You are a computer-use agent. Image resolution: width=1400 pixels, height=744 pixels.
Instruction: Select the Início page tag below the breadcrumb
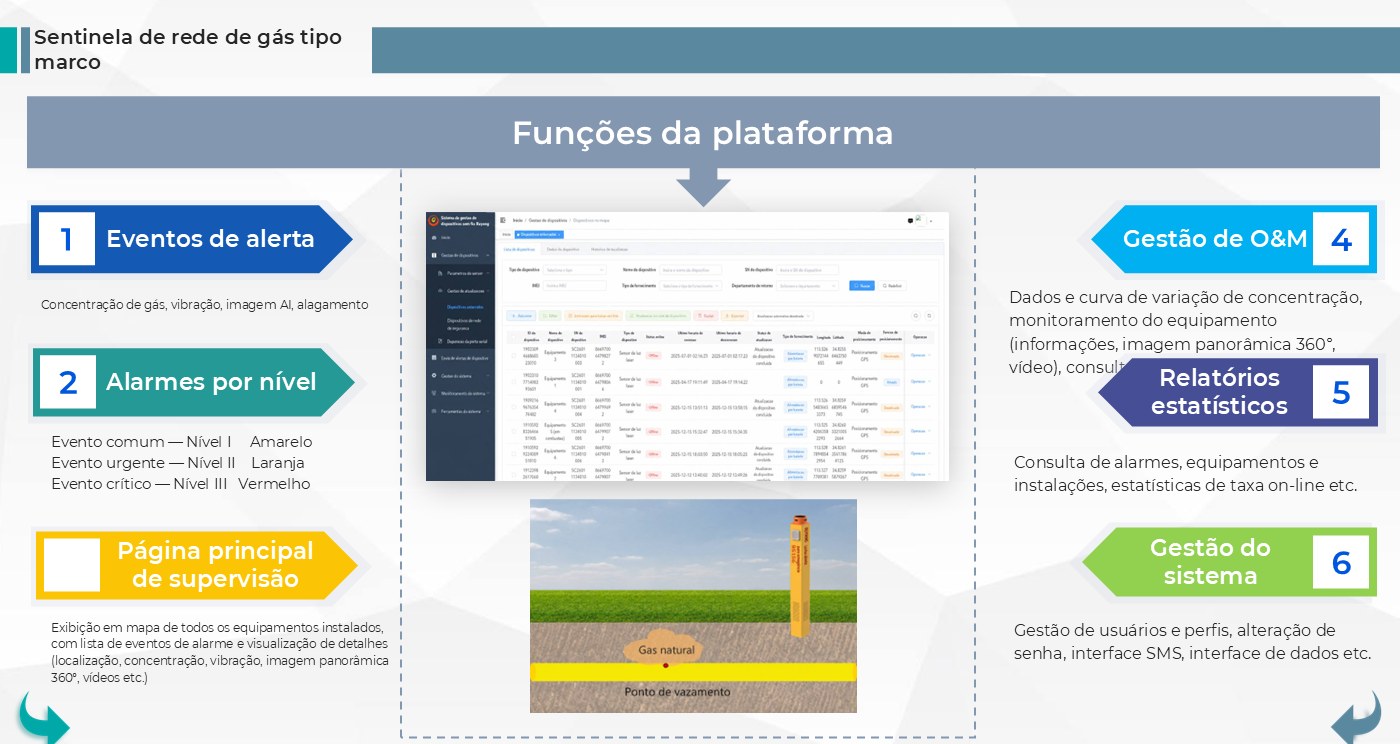tap(506, 234)
